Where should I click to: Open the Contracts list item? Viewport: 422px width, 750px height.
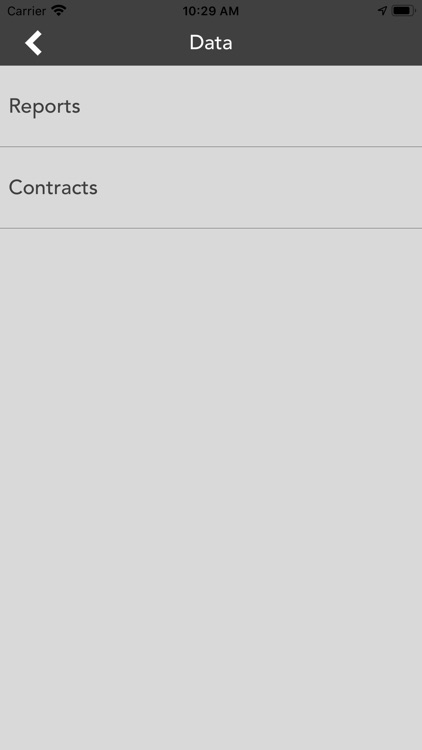point(211,188)
